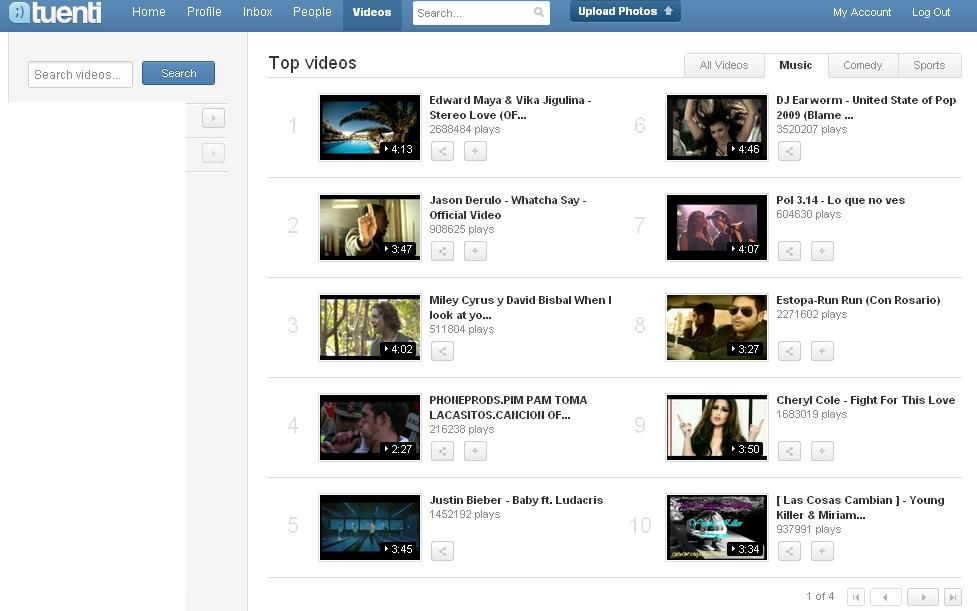Click the Log Out link
Image resolution: width=977 pixels, height=611 pixels.
(x=931, y=12)
